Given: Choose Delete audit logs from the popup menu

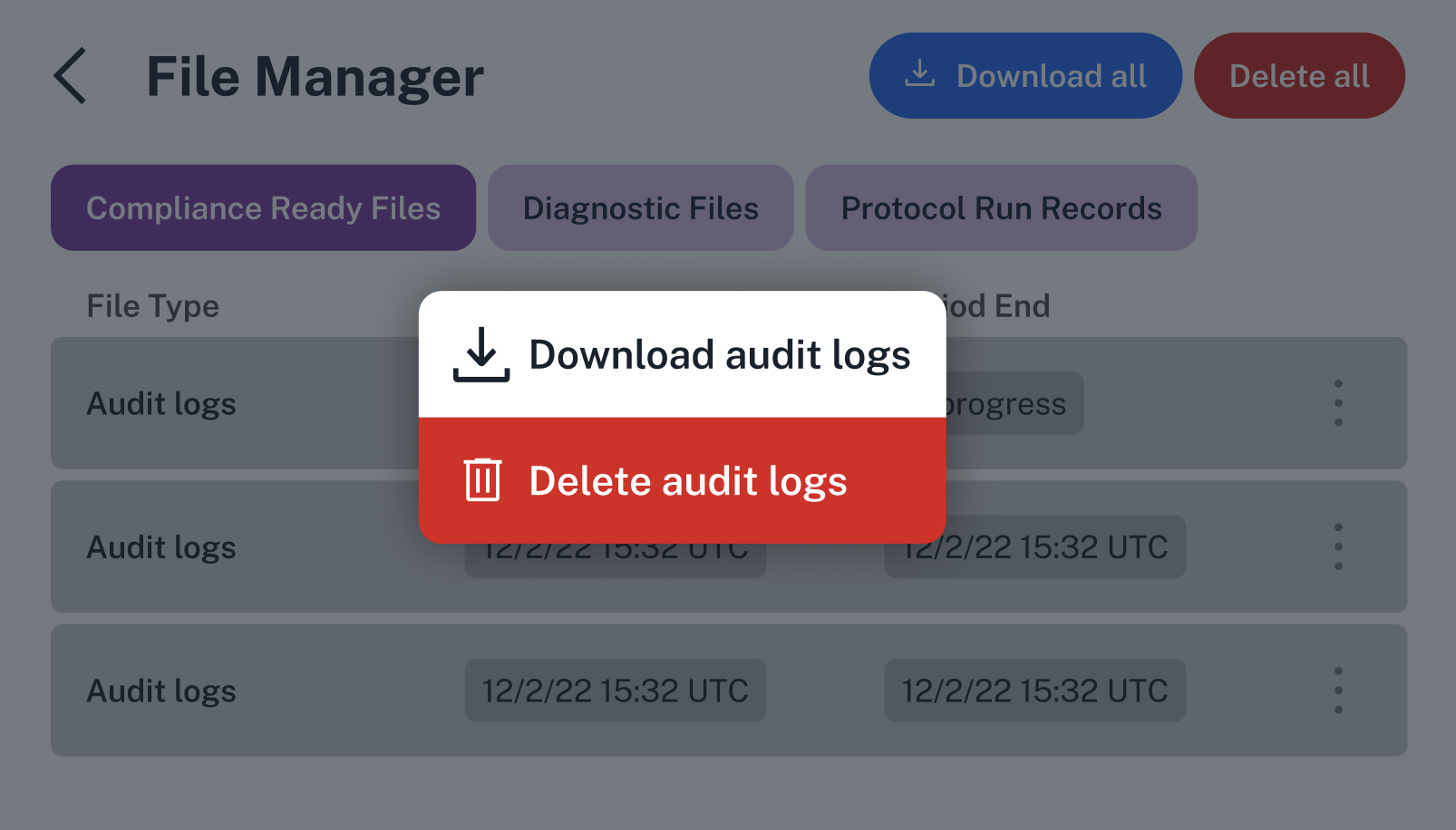Looking at the screenshot, I should (x=682, y=480).
